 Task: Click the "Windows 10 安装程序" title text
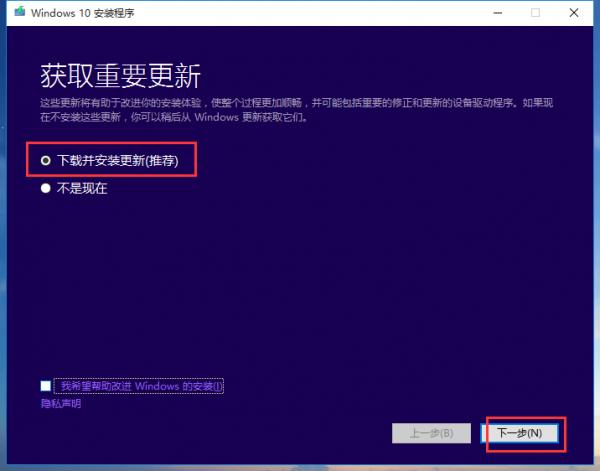tap(83, 13)
